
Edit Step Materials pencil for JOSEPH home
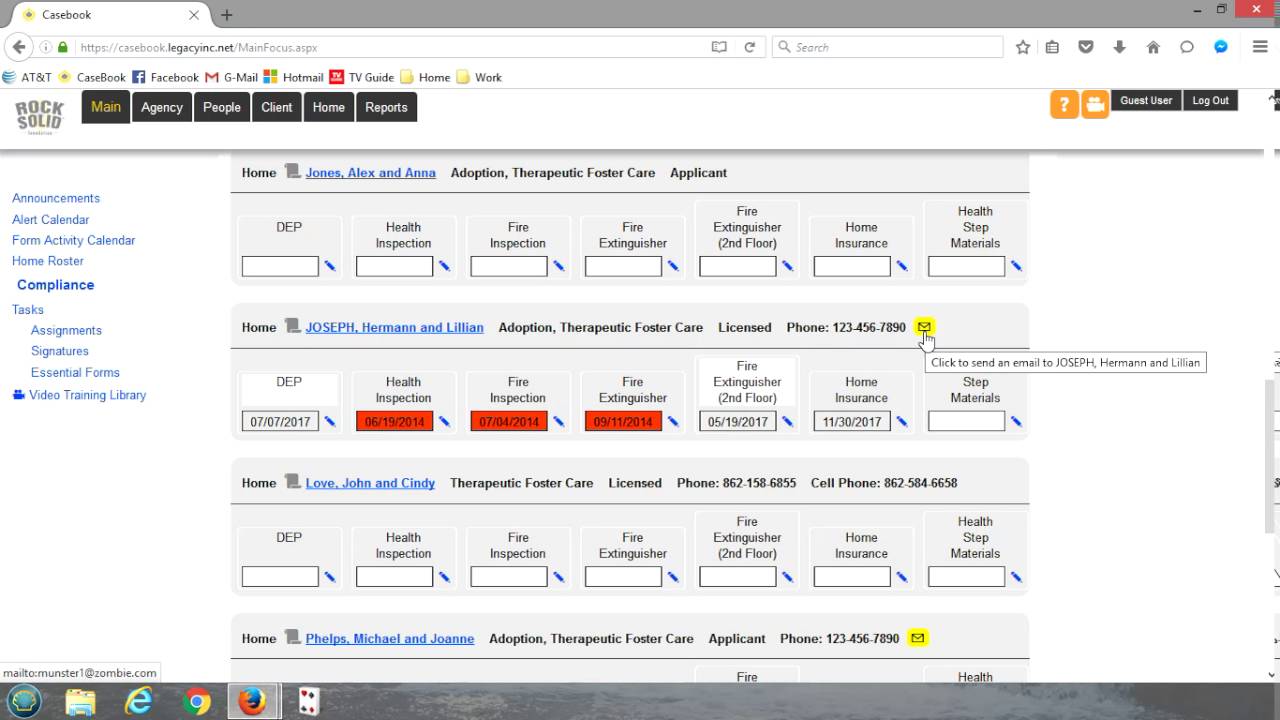coord(1016,422)
